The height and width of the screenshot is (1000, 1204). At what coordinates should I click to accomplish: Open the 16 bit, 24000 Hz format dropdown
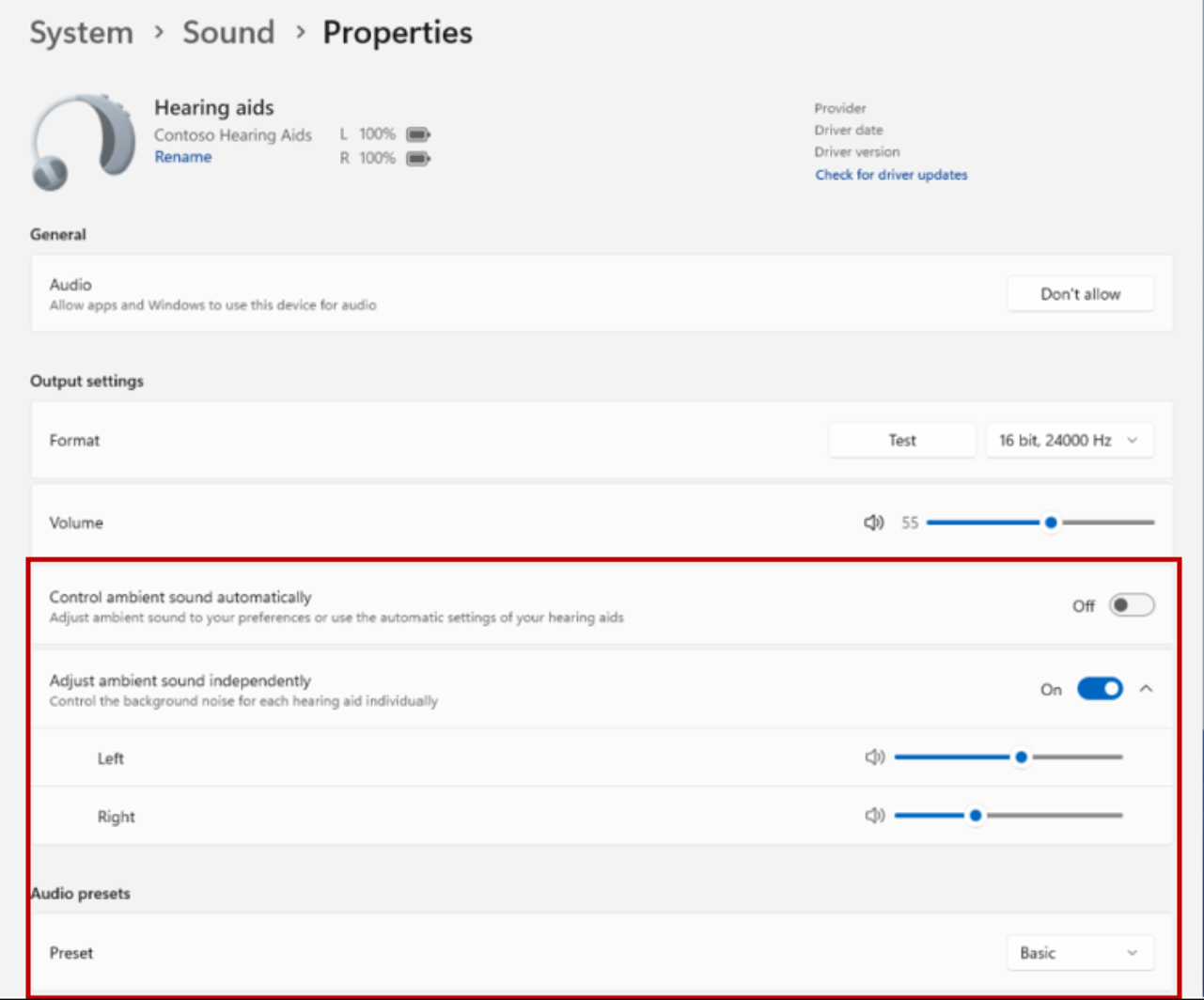(x=1070, y=440)
